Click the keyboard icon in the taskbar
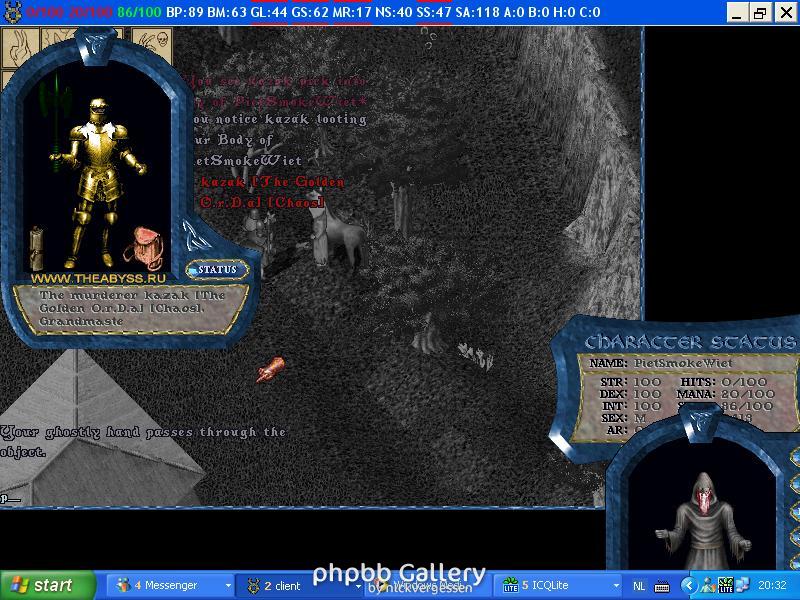This screenshot has height=600, width=800. click(x=662, y=586)
